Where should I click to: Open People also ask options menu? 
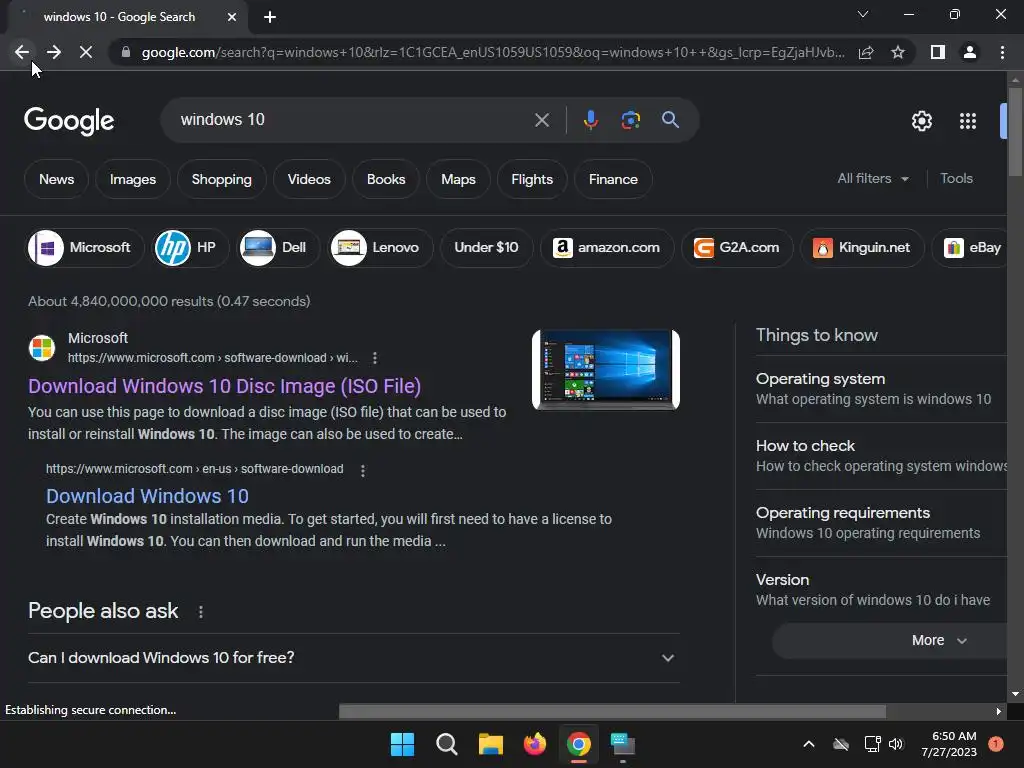pos(200,612)
